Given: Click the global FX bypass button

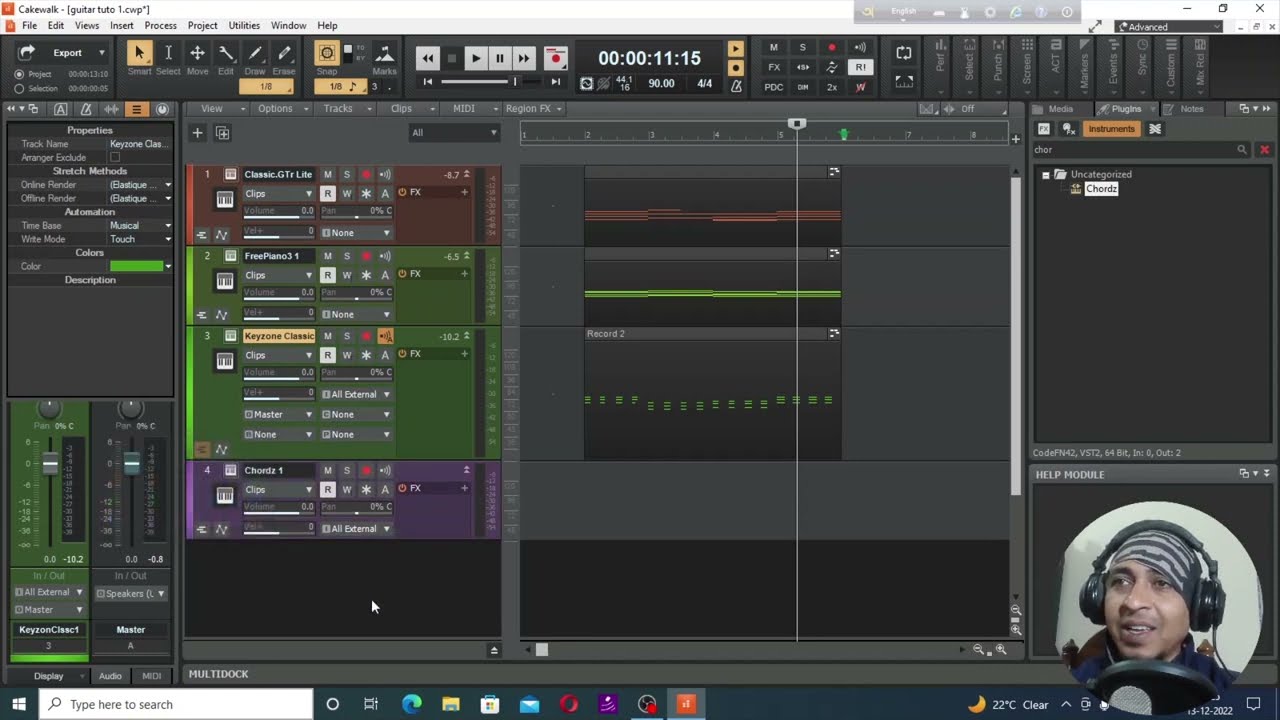Looking at the screenshot, I should (x=774, y=67).
